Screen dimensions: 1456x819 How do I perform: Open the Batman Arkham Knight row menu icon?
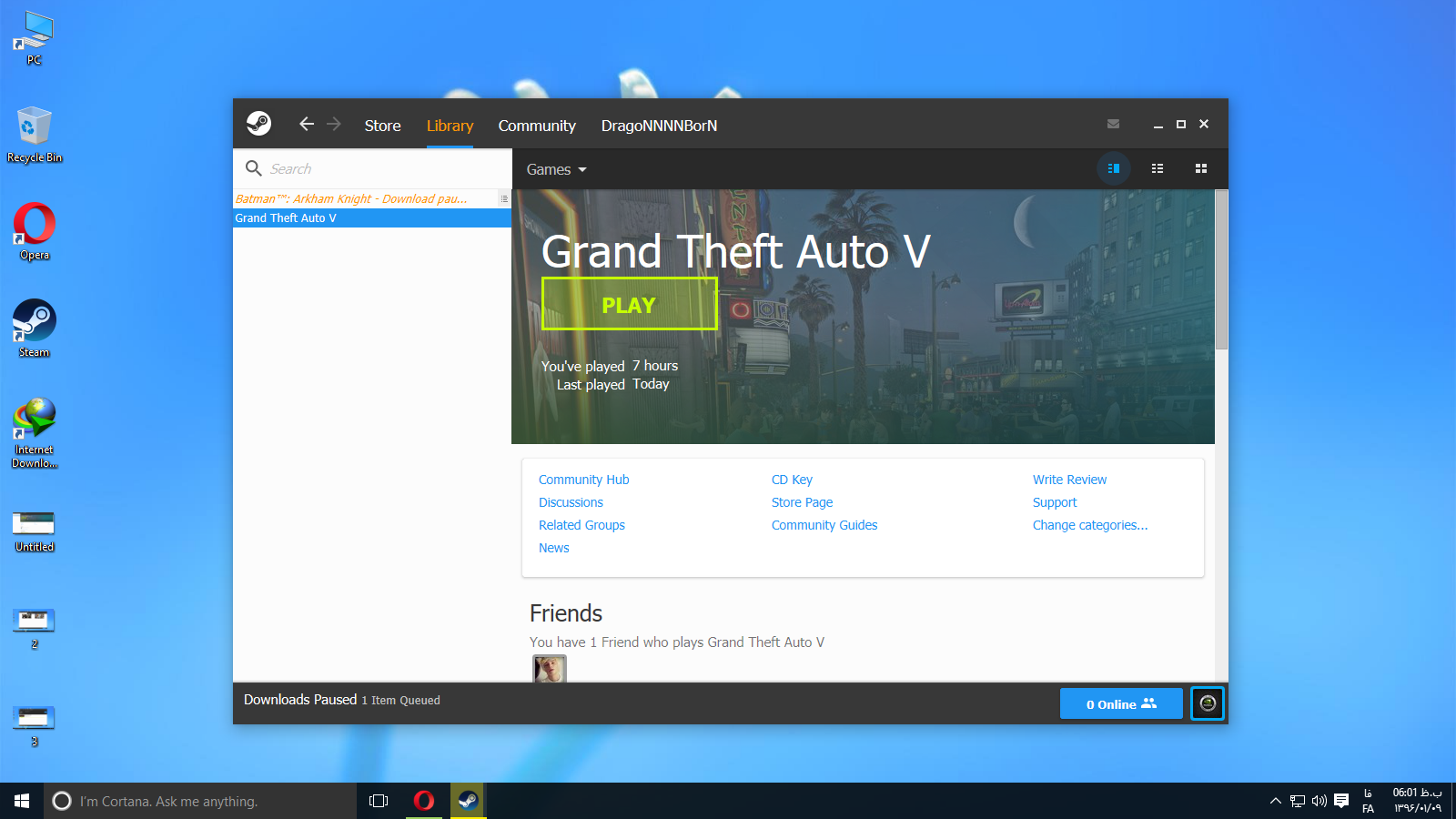point(504,198)
